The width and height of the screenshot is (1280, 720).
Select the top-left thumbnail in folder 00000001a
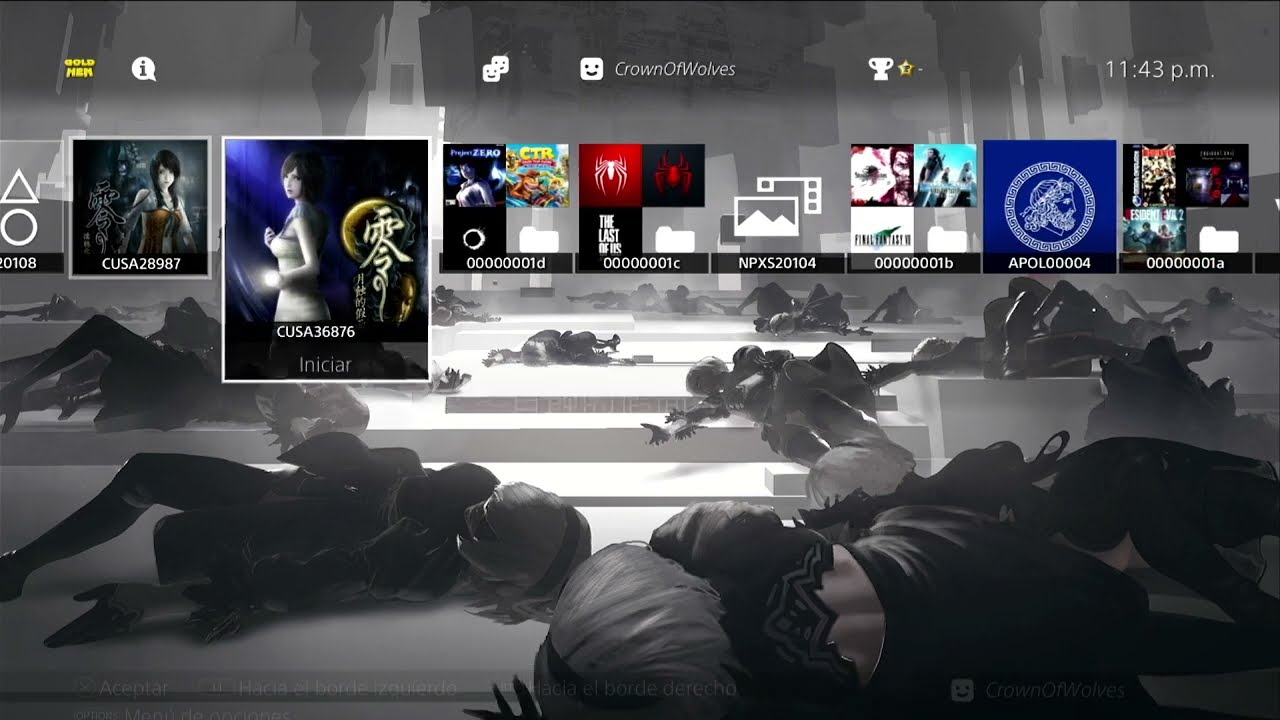pyautogui.click(x=1154, y=175)
